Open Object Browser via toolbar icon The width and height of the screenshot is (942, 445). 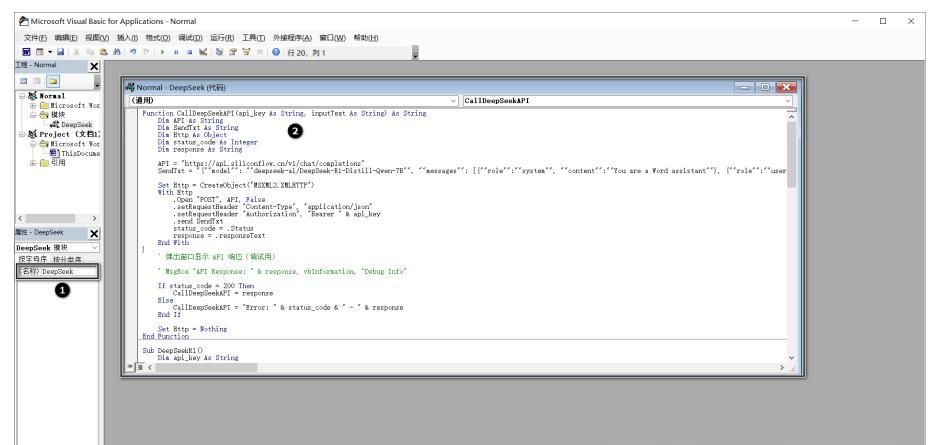[x=246, y=52]
